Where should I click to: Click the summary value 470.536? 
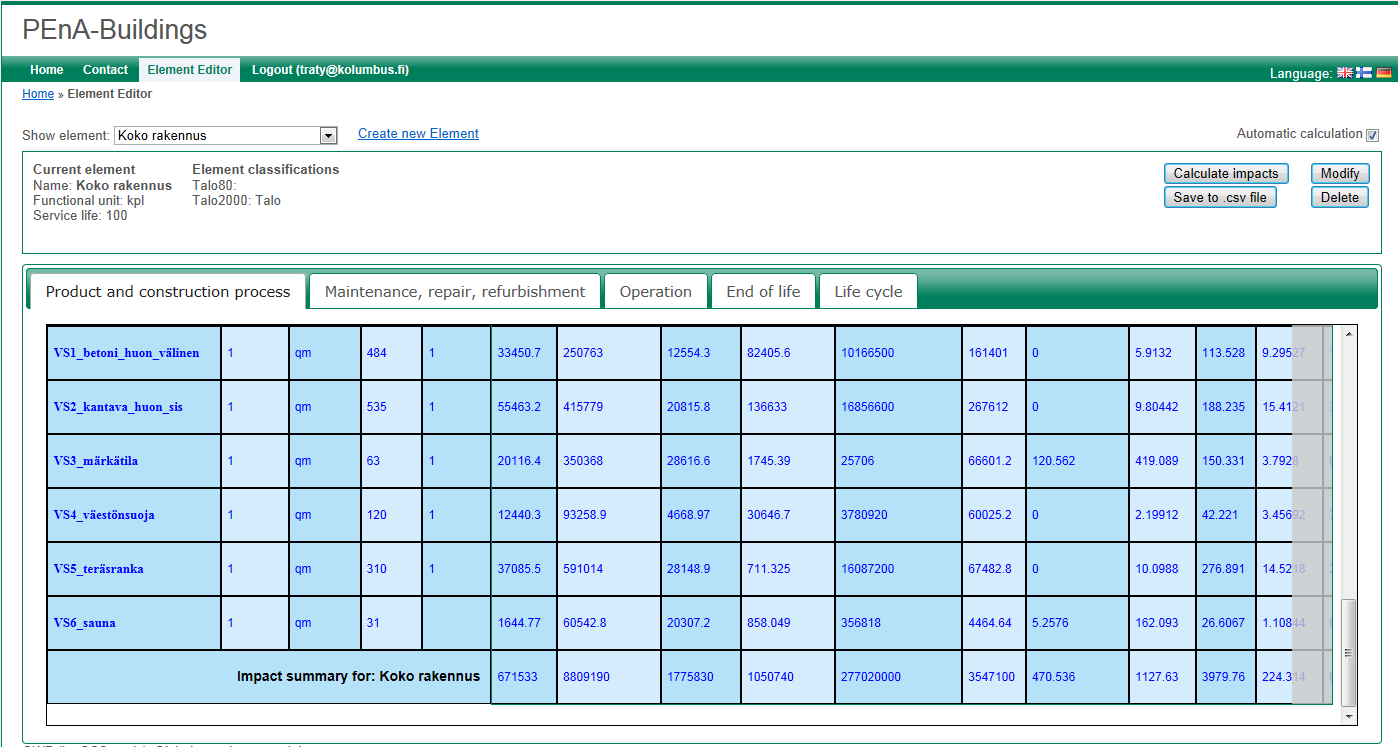pyautogui.click(x=1054, y=677)
